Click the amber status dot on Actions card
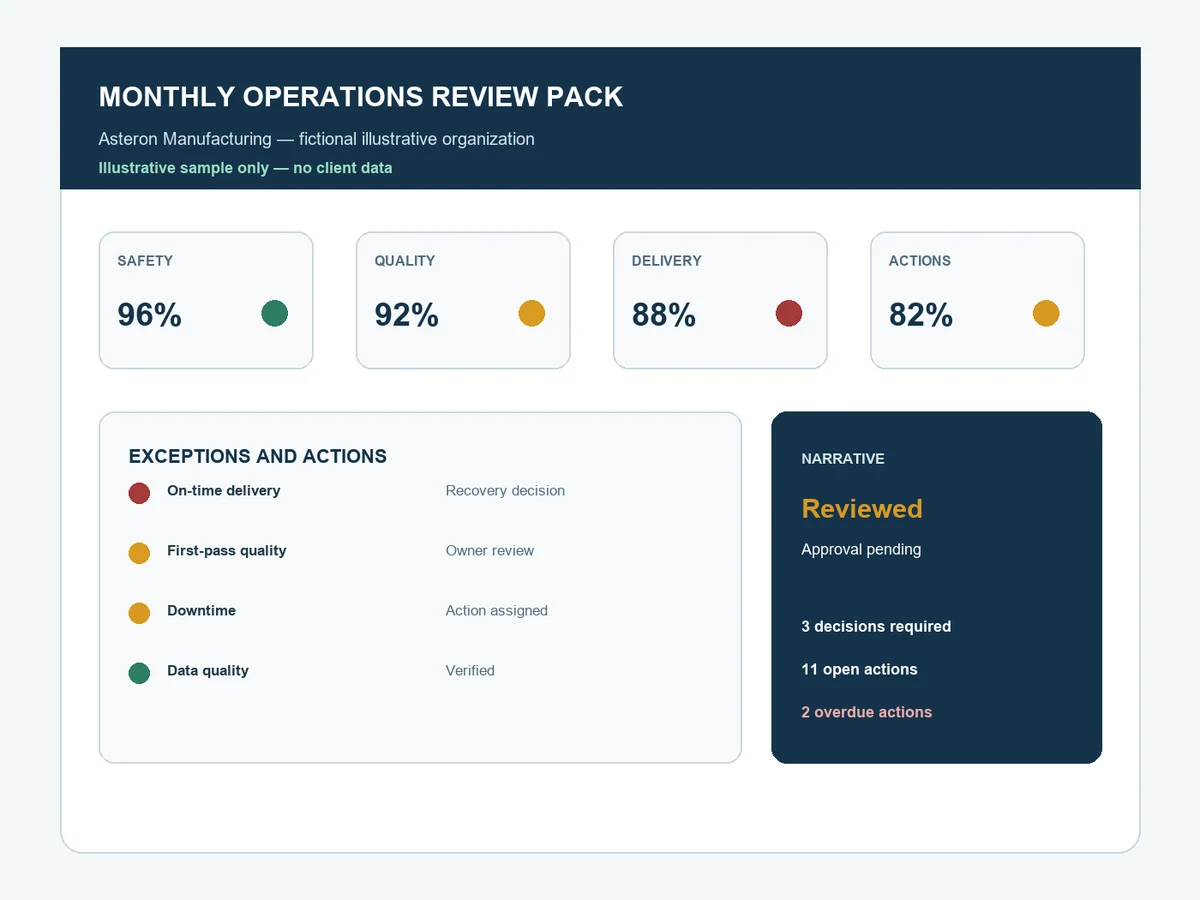Viewport: 1200px width, 900px height. coord(1046,313)
